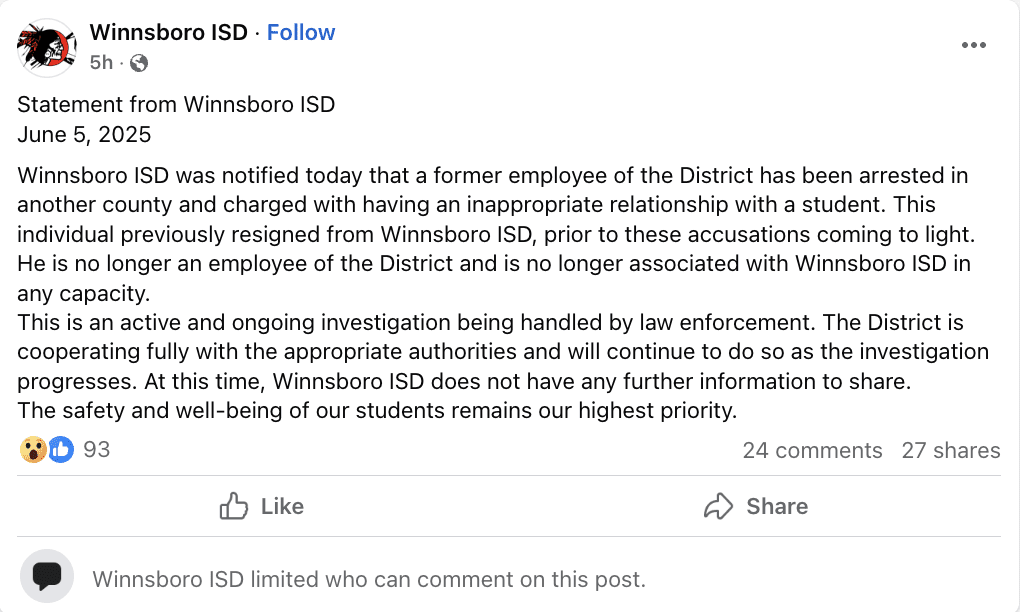Follow the Winnsboro ISD page
1020x612 pixels.
point(301,33)
